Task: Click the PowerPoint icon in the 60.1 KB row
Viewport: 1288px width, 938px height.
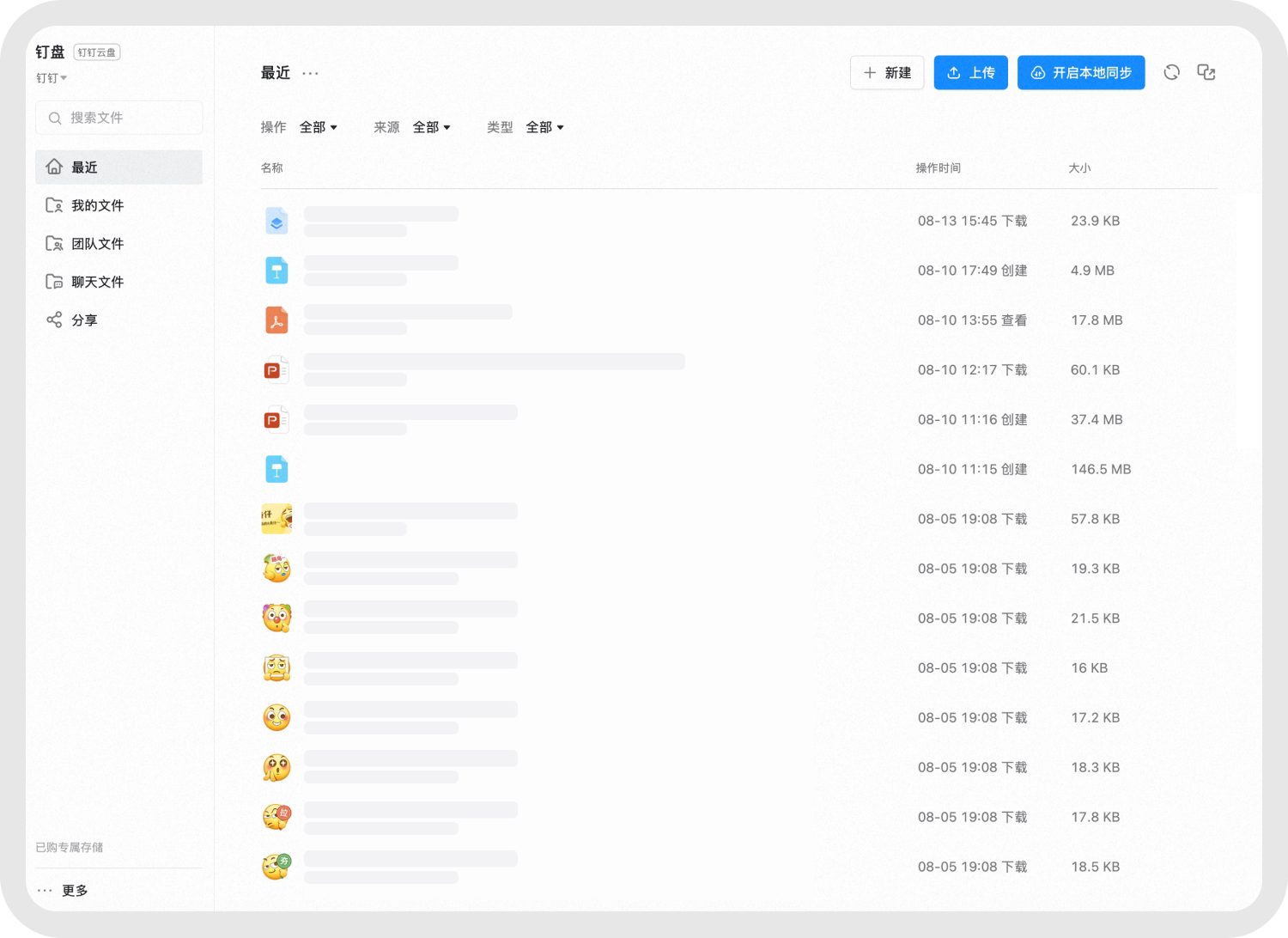Action: pos(276,370)
